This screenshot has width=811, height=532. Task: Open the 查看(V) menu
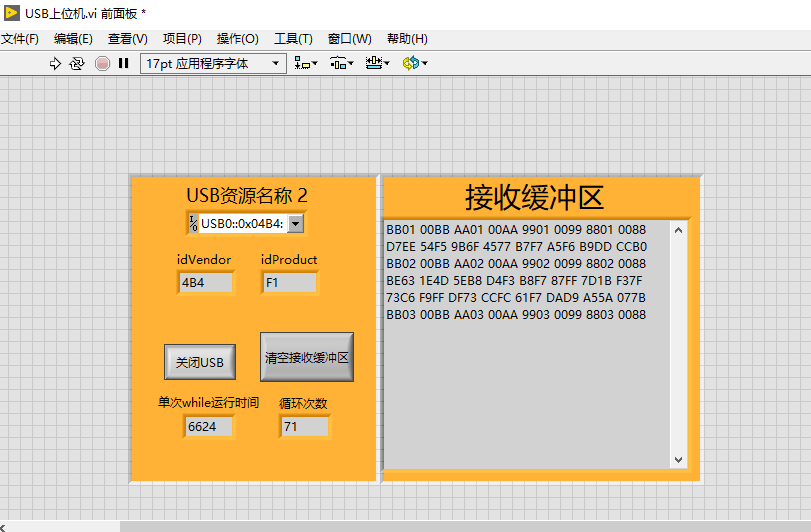(127, 39)
